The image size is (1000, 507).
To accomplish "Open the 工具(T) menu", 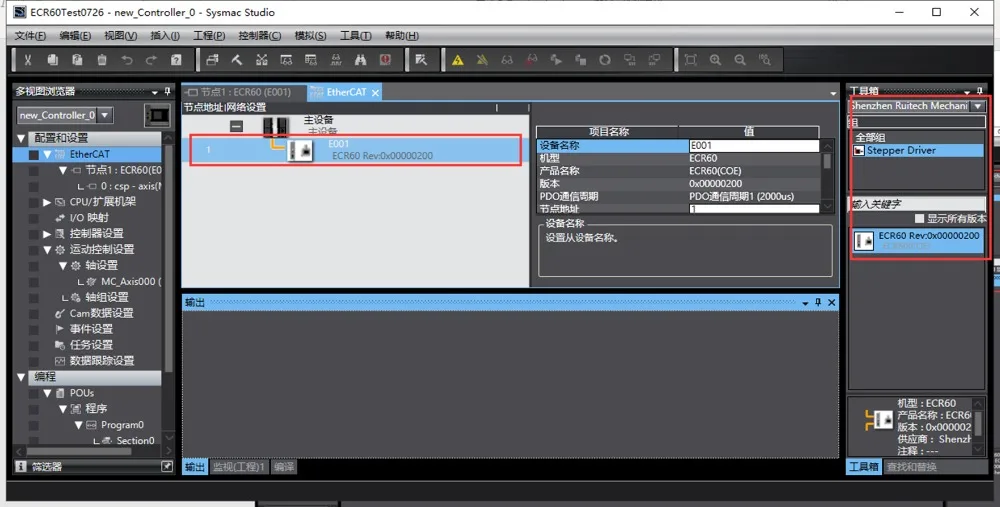I will [355, 36].
